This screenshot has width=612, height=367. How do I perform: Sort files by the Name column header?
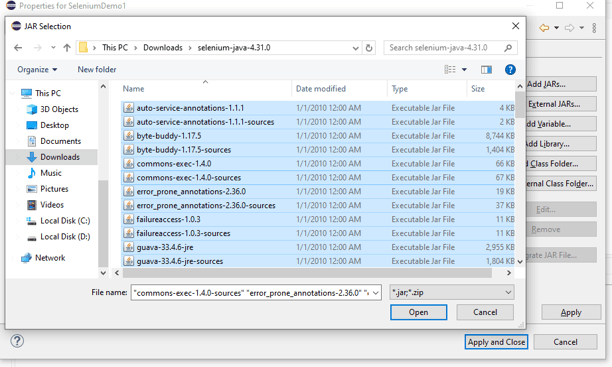click(133, 89)
